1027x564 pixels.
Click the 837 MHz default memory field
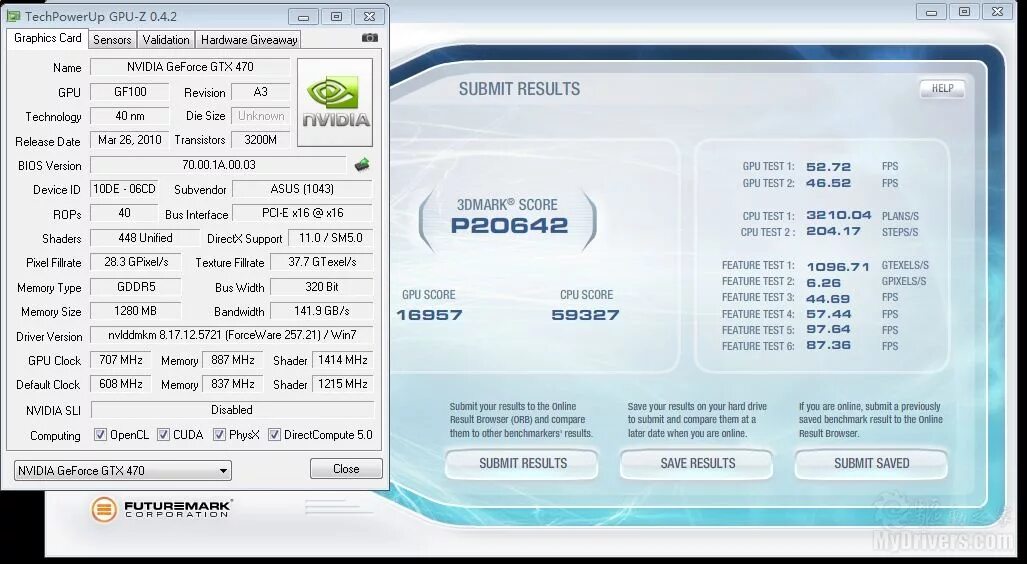click(233, 384)
